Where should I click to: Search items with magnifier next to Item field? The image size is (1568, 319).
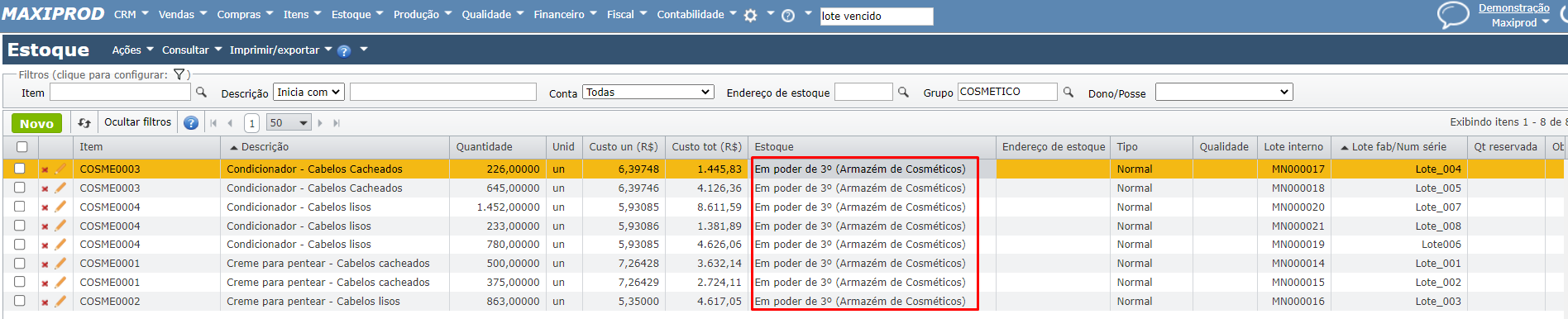[x=201, y=93]
